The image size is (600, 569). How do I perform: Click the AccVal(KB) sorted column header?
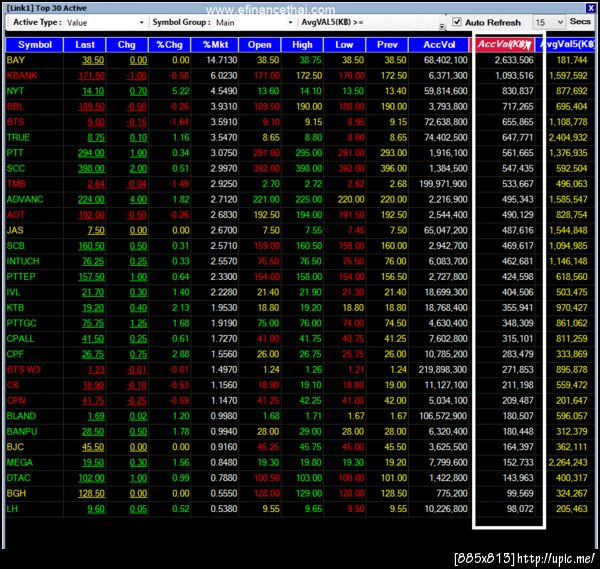[504, 45]
